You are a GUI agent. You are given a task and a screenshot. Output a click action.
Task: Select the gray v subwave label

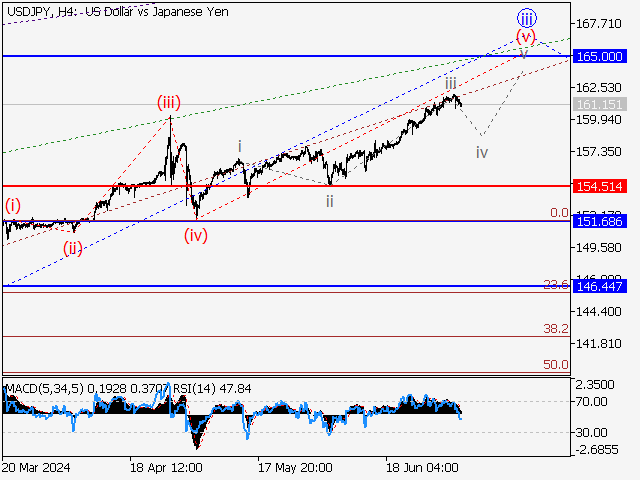coord(524,53)
